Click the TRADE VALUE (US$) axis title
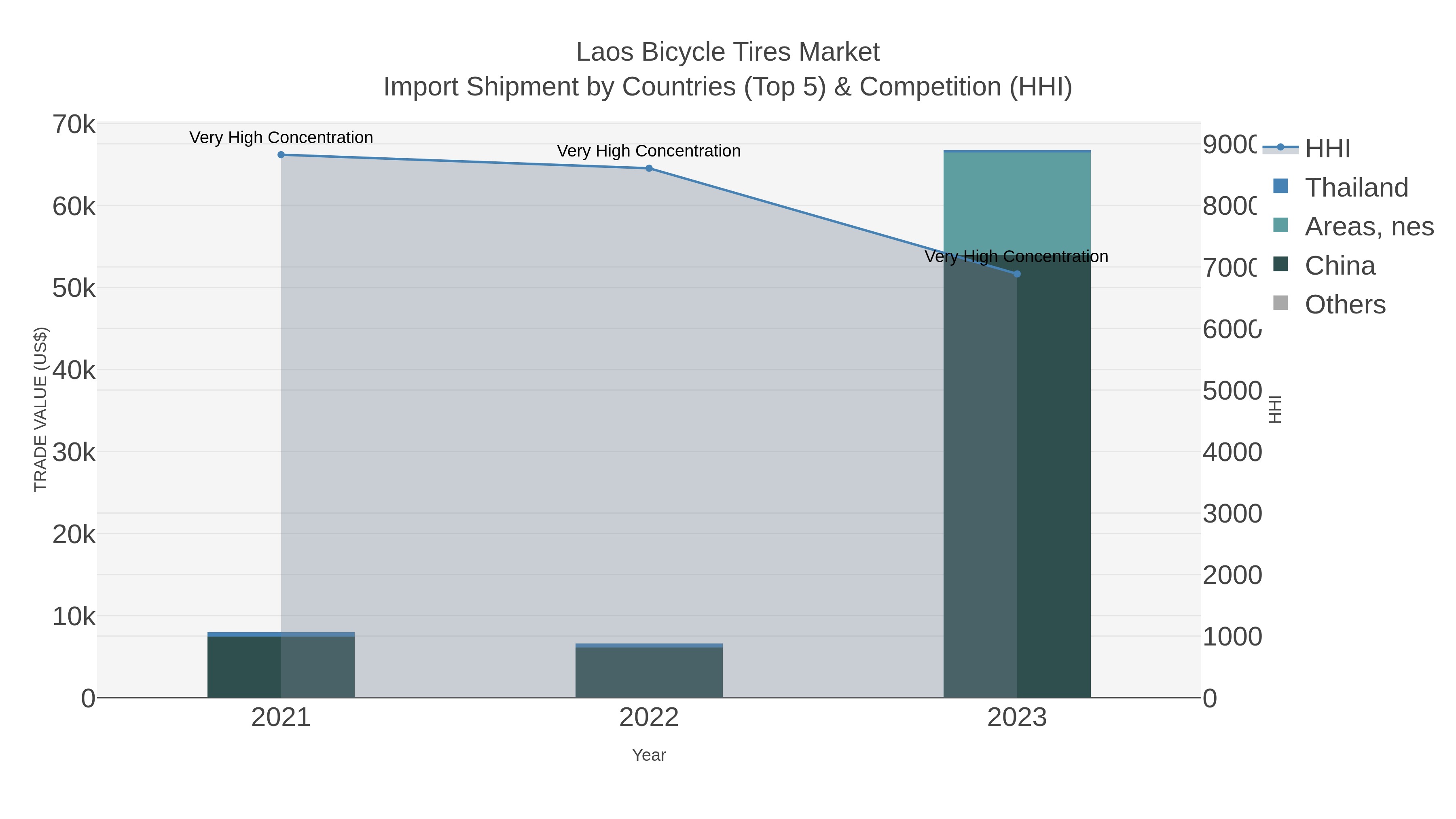1456x819 pixels. pos(41,409)
